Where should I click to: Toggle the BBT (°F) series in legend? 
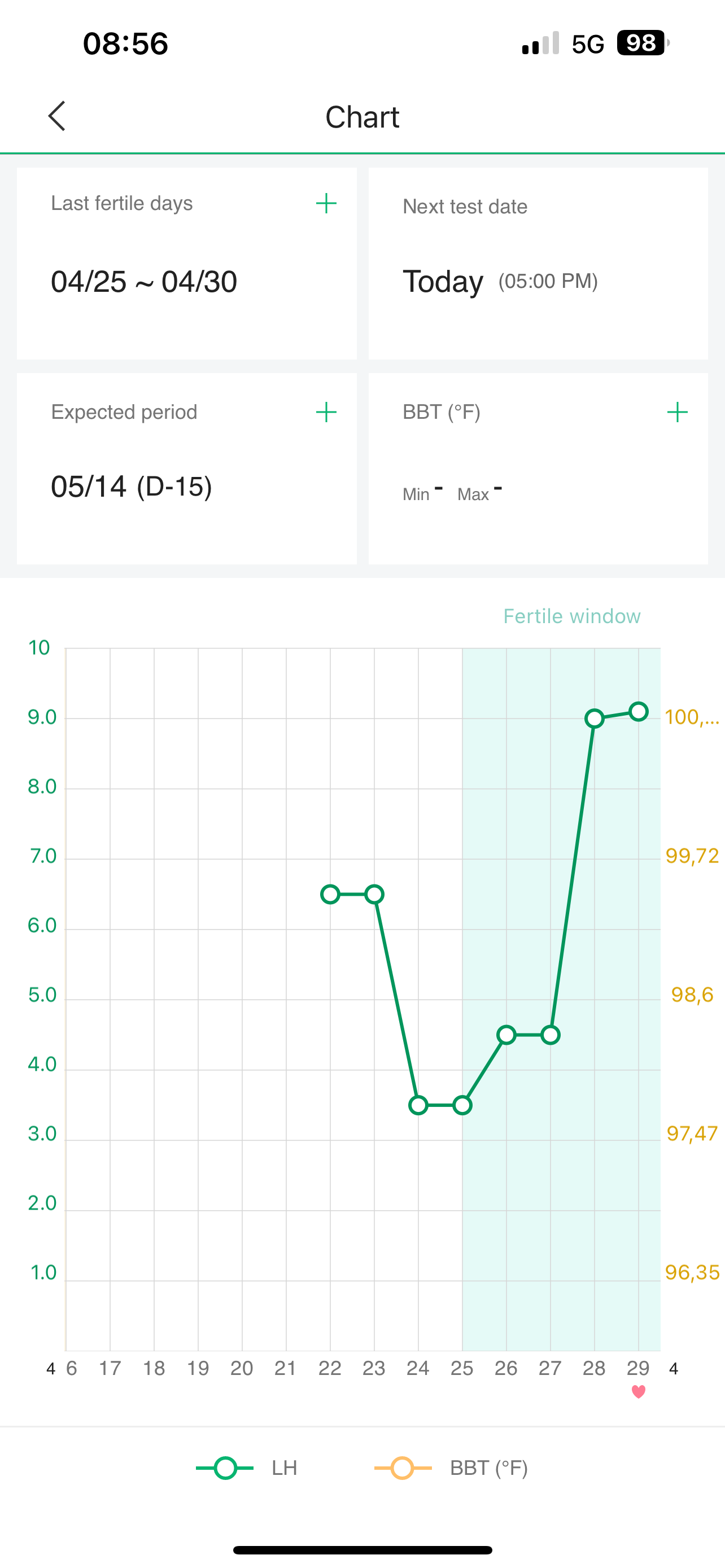[451, 1468]
